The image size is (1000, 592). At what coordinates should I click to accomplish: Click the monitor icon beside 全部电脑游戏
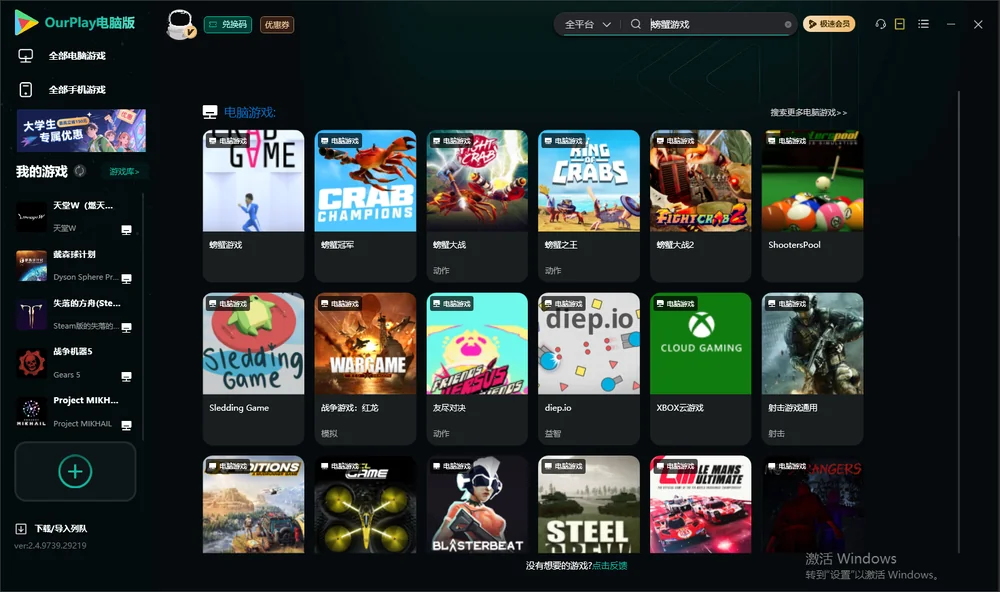pyautogui.click(x=26, y=56)
